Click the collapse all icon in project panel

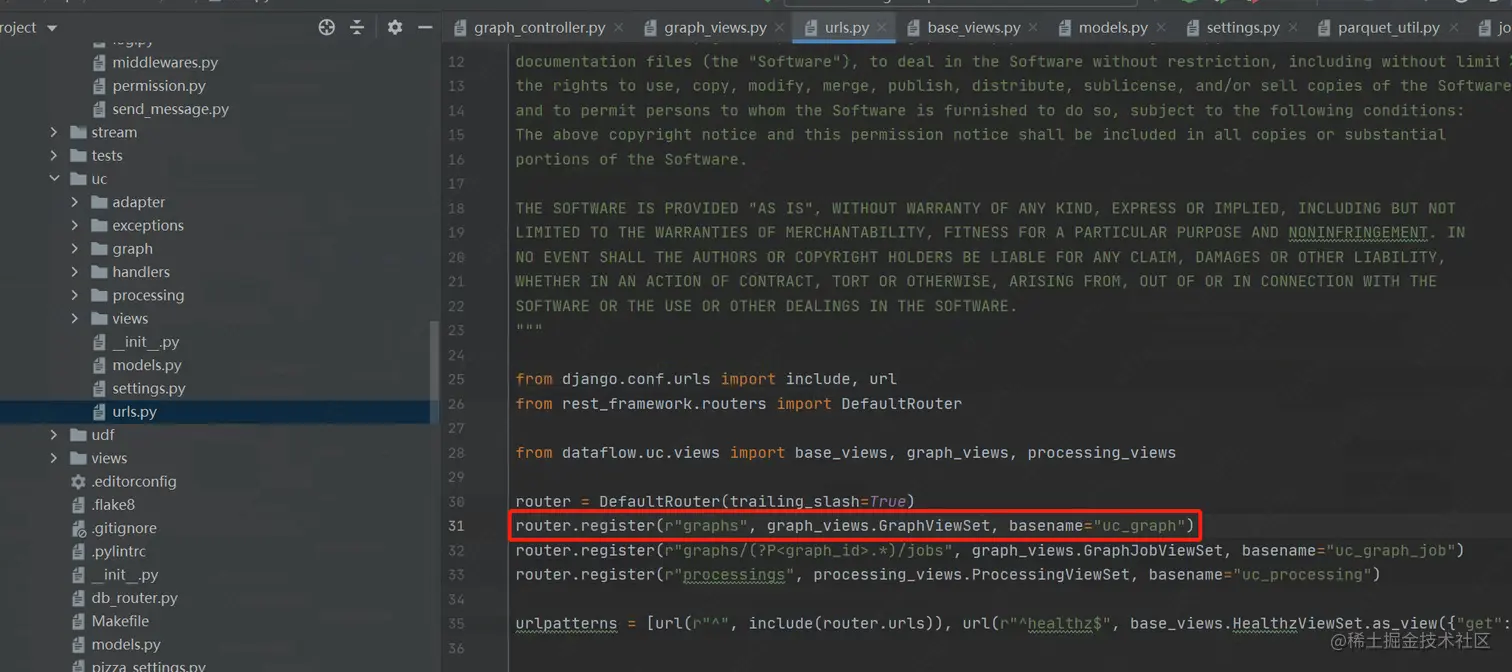coord(357,27)
